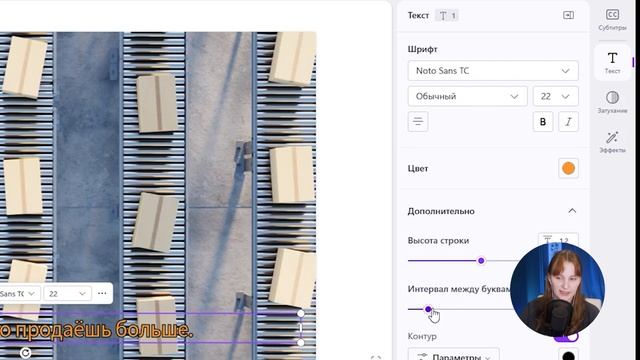Click the Высота строки slider handle
Viewport: 640px width, 360px height.
481,260
